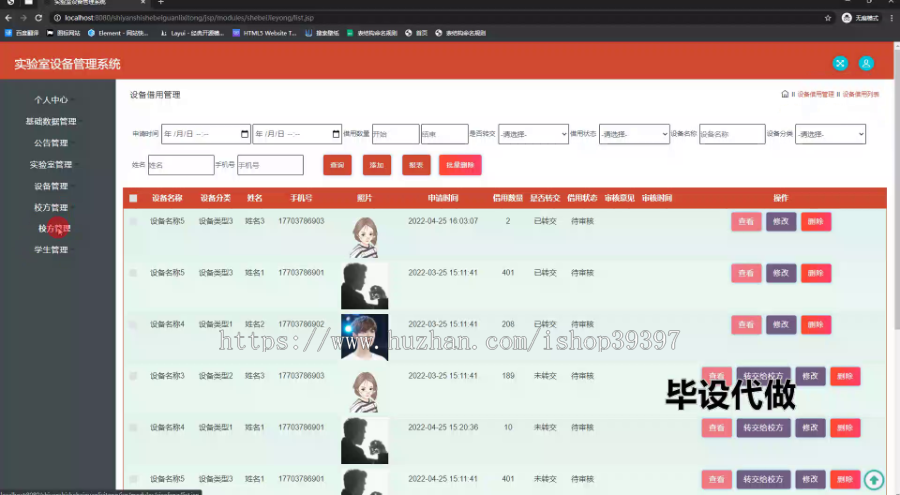This screenshot has width=900, height=495.
Task: Click 转交给校方 for row with quantity 10
Action: pos(763,428)
